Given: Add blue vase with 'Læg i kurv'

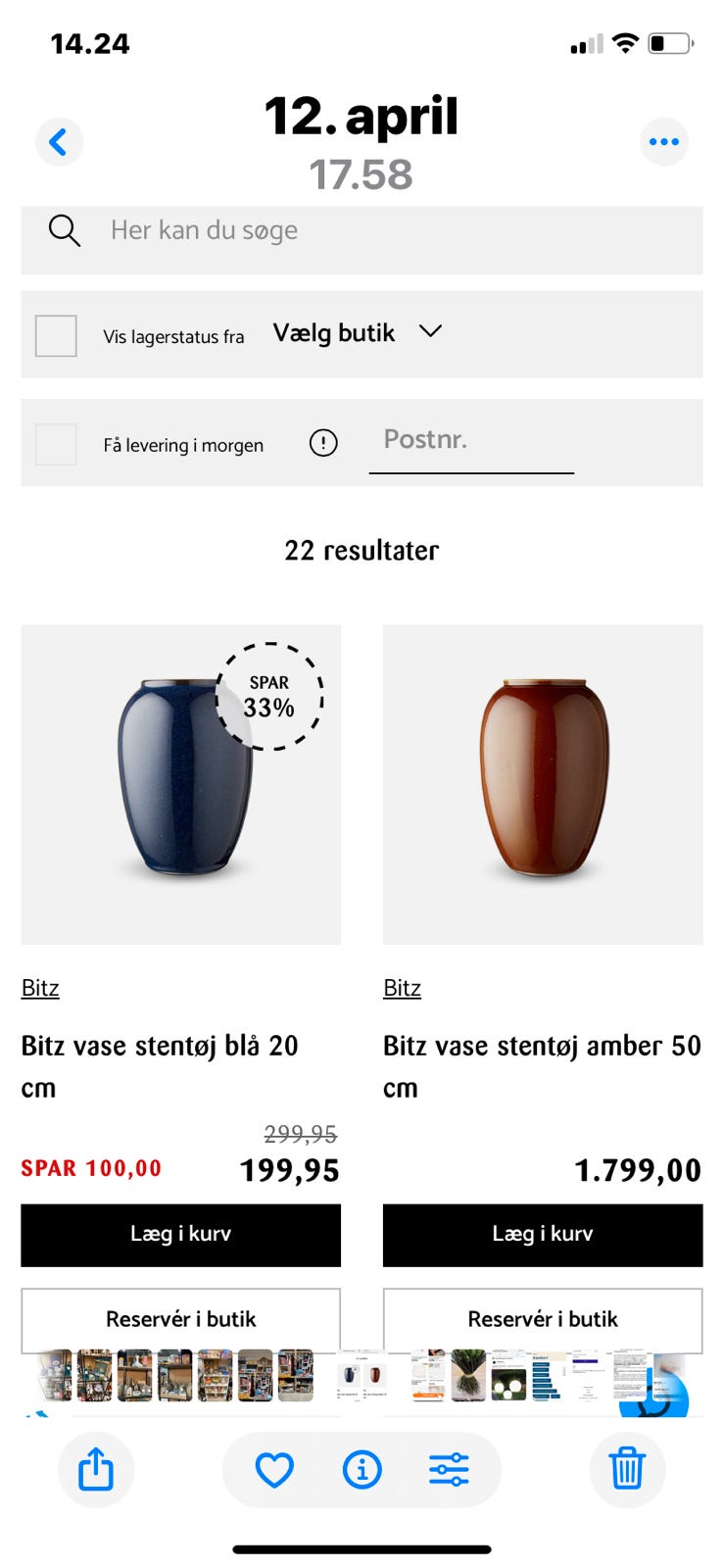Looking at the screenshot, I should [180, 1235].
